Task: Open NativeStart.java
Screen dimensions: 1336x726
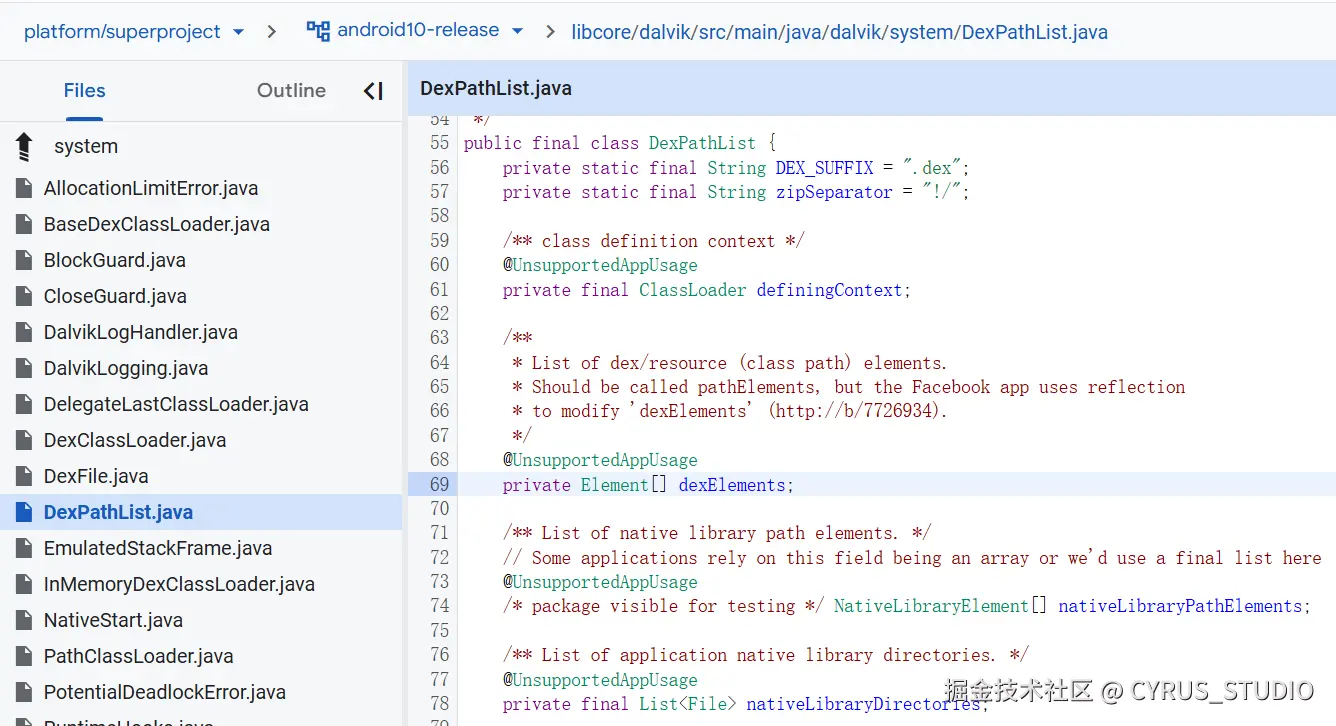Action: [x=113, y=620]
